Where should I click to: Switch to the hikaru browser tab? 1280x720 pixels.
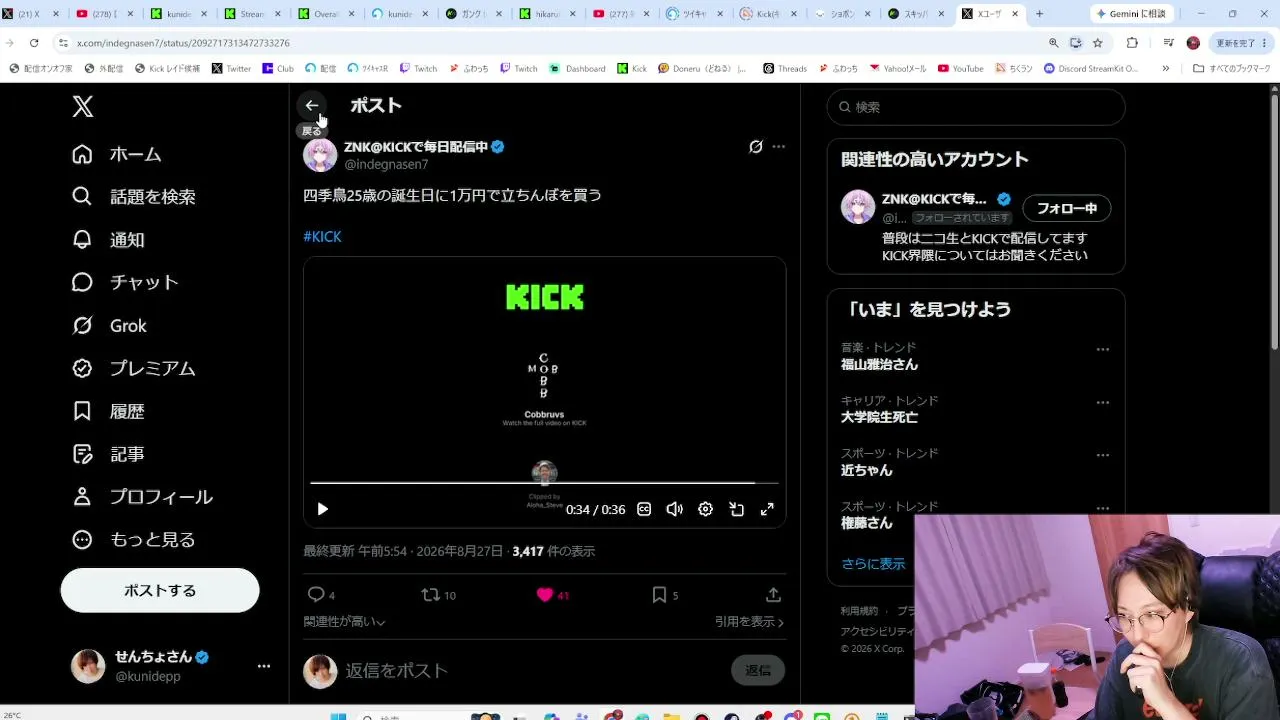click(x=545, y=14)
